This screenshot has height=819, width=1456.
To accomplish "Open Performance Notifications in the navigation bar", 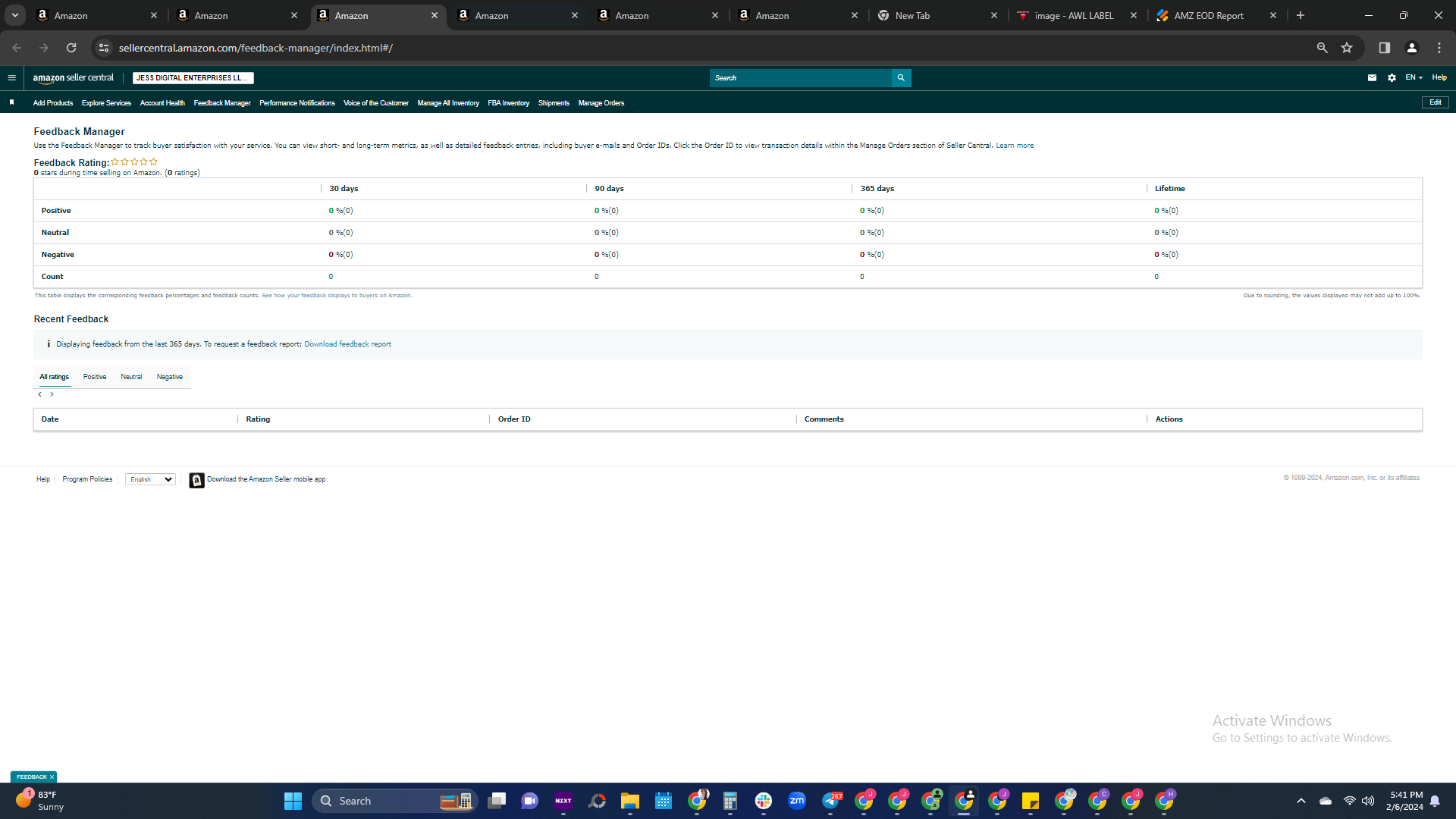I will click(x=297, y=103).
